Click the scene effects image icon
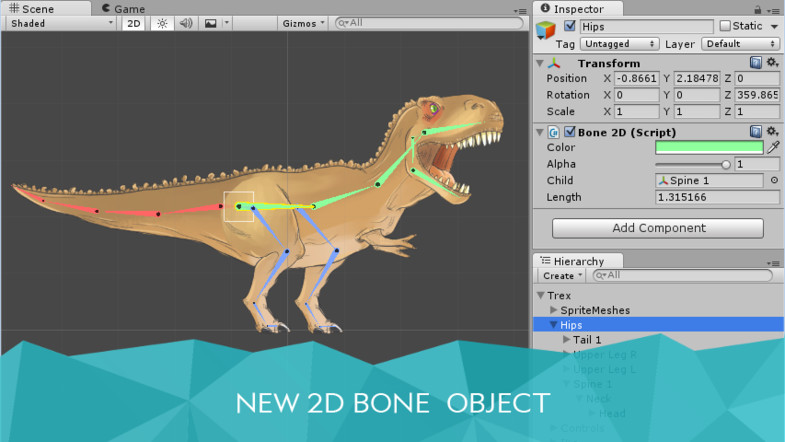 coord(211,24)
